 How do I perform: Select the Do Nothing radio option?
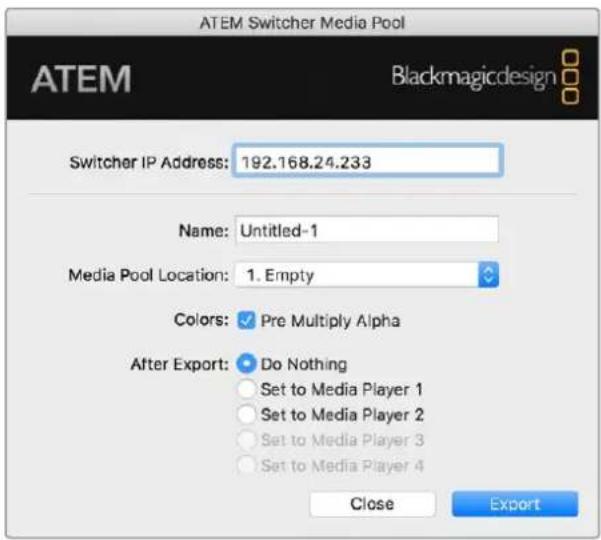click(x=246, y=364)
